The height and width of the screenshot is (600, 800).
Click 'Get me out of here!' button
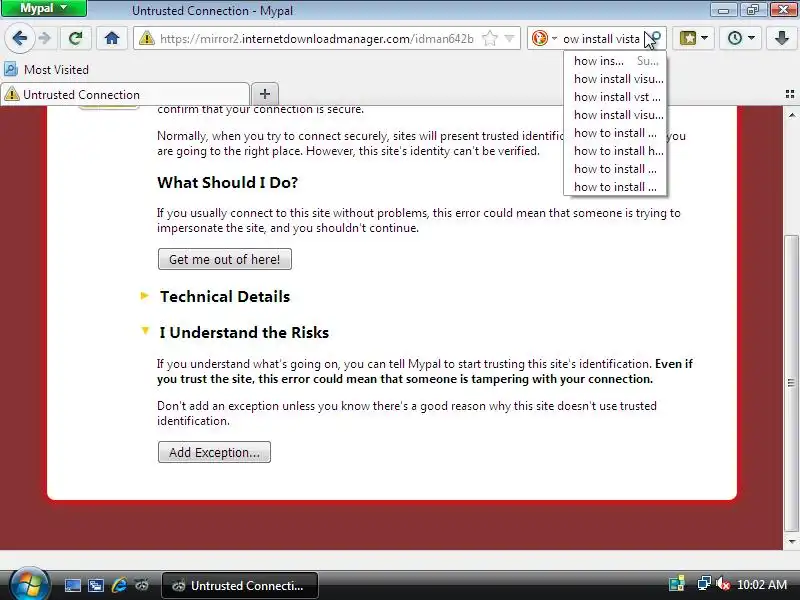(x=224, y=259)
